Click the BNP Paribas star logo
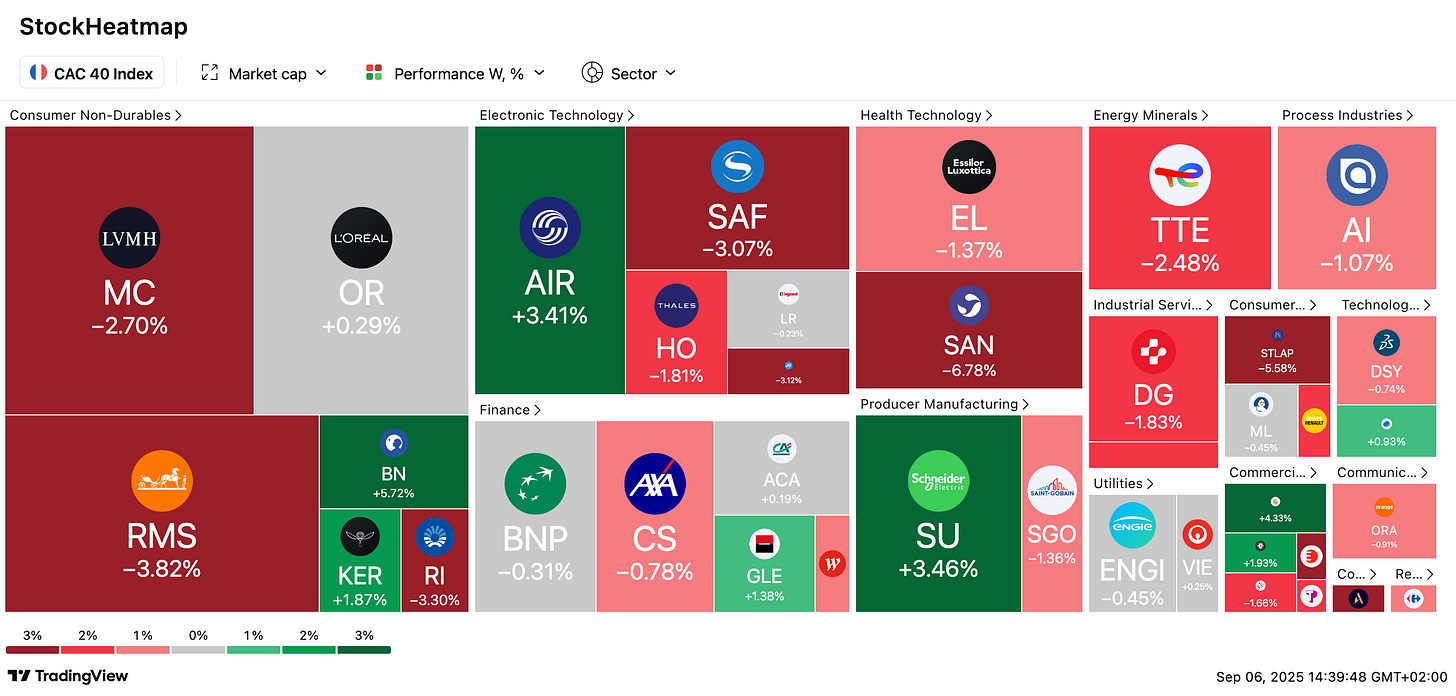1456x696 pixels. (535, 484)
